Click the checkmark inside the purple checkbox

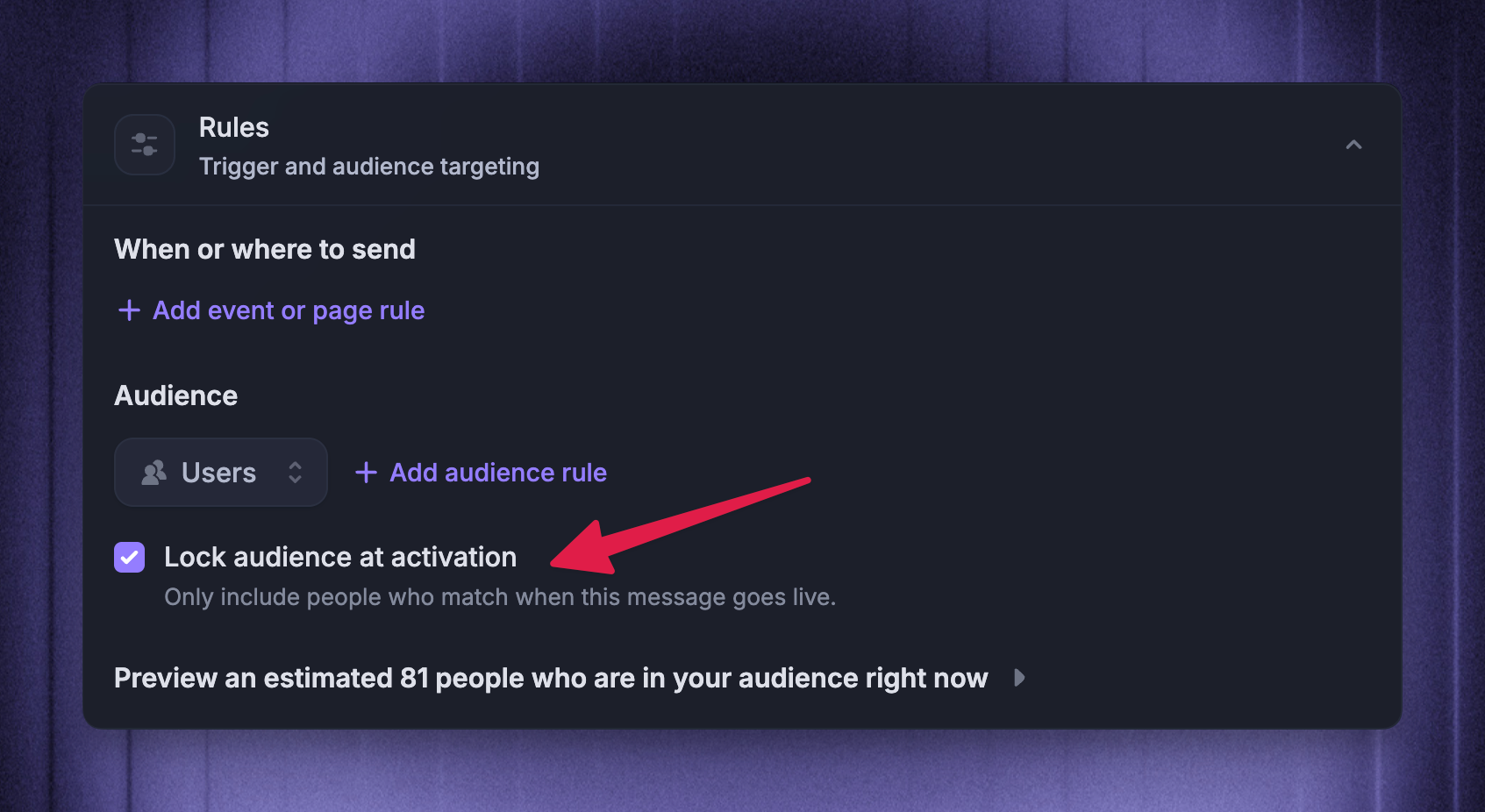130,557
